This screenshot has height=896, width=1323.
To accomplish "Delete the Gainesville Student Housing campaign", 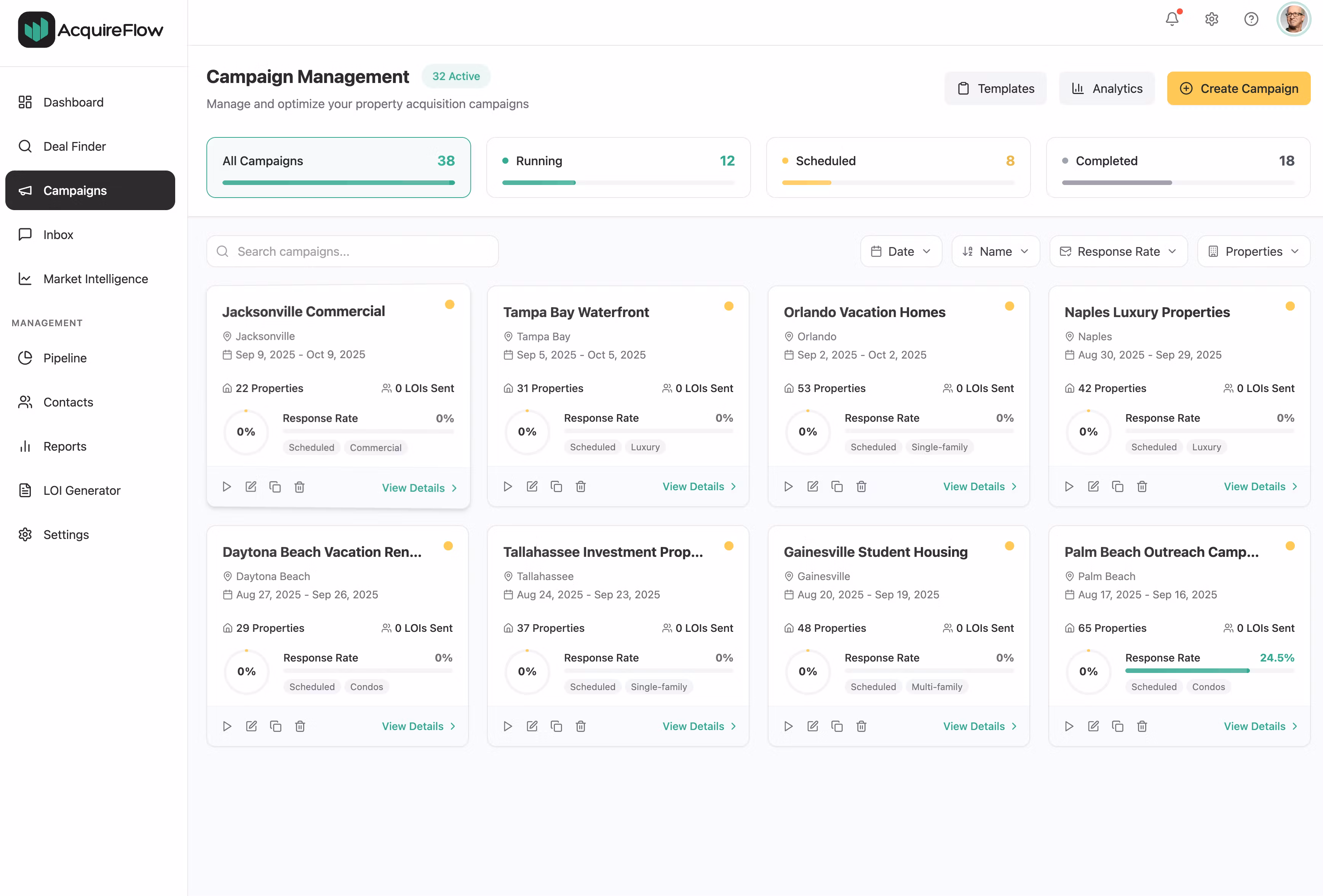I will tap(861, 726).
